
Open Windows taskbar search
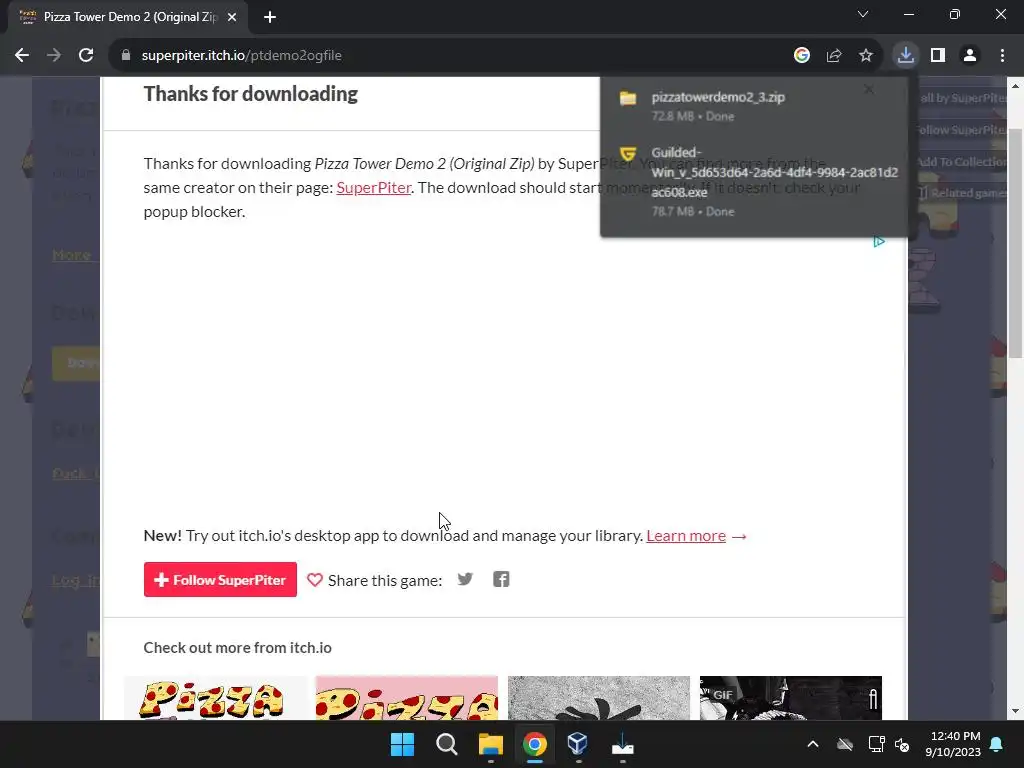(x=447, y=744)
